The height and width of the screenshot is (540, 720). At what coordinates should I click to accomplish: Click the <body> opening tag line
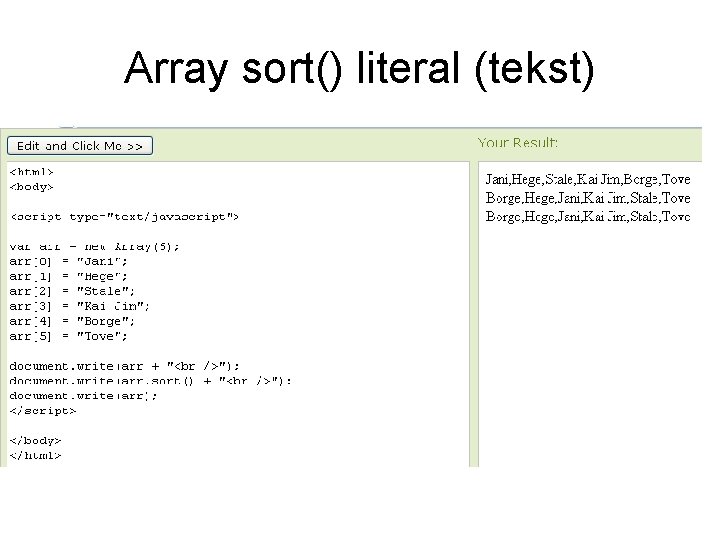[31, 187]
